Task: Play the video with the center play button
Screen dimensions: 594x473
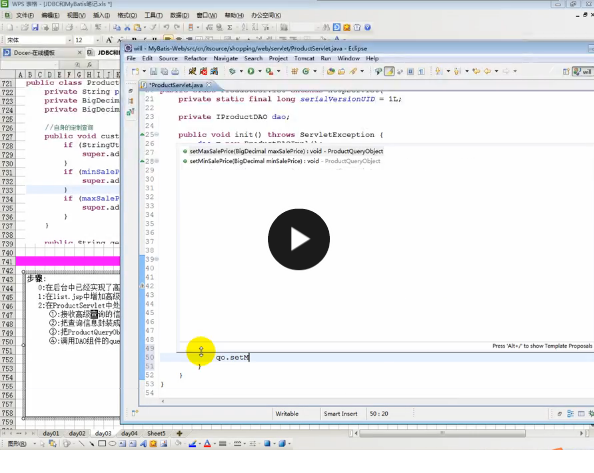Action: point(299,239)
